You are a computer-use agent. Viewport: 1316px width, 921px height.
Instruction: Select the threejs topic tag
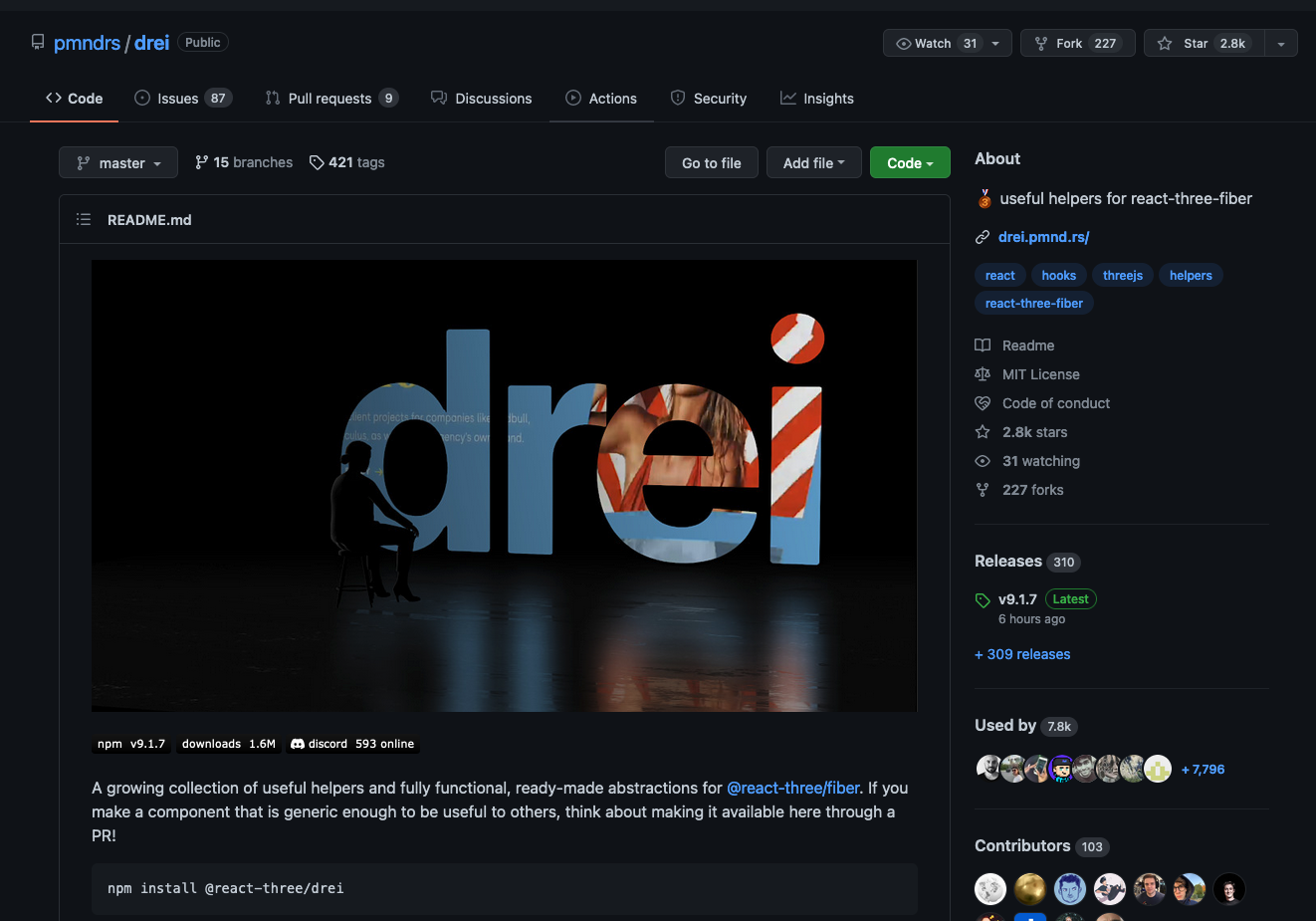(x=1123, y=276)
